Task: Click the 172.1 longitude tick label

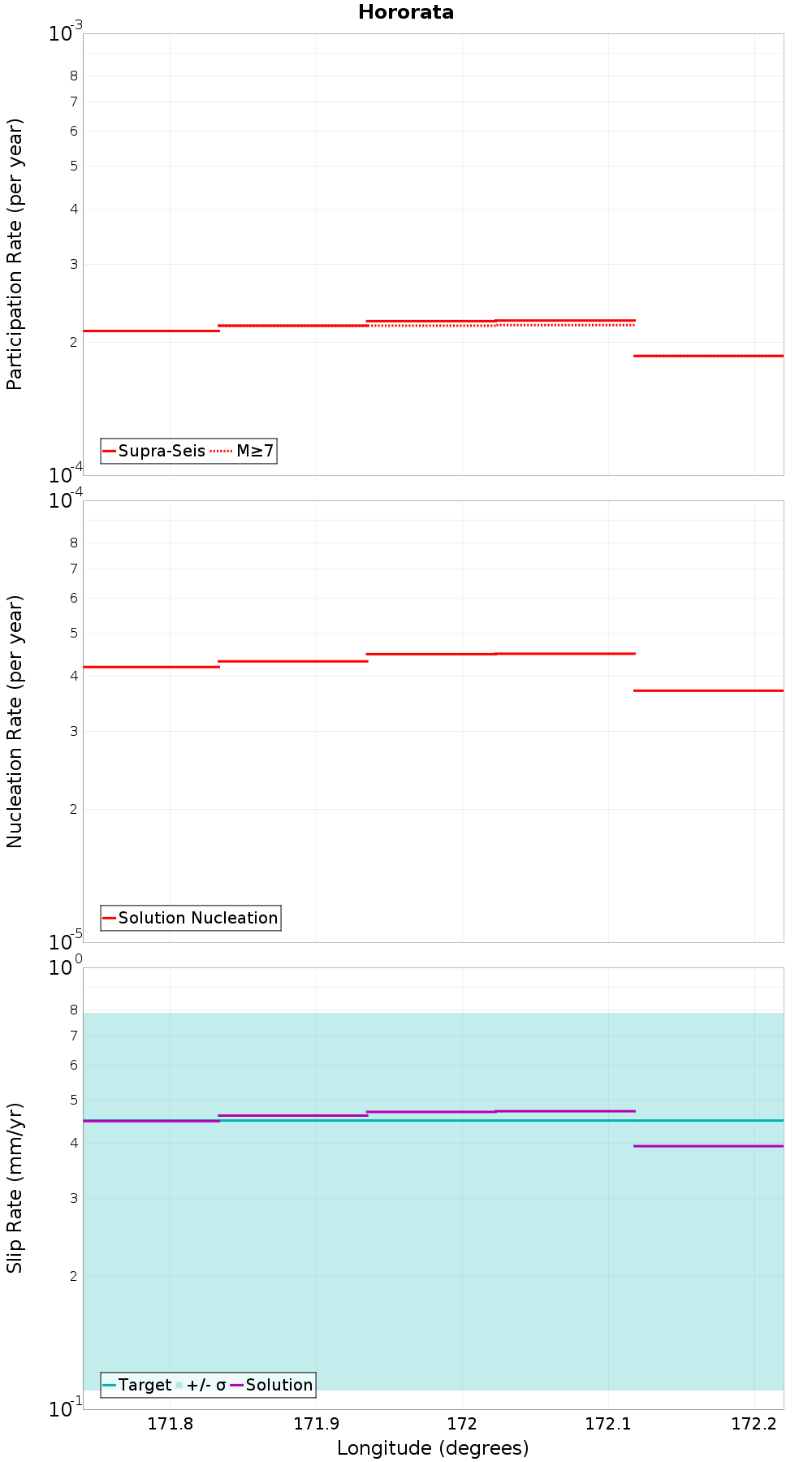Action: click(x=607, y=1423)
